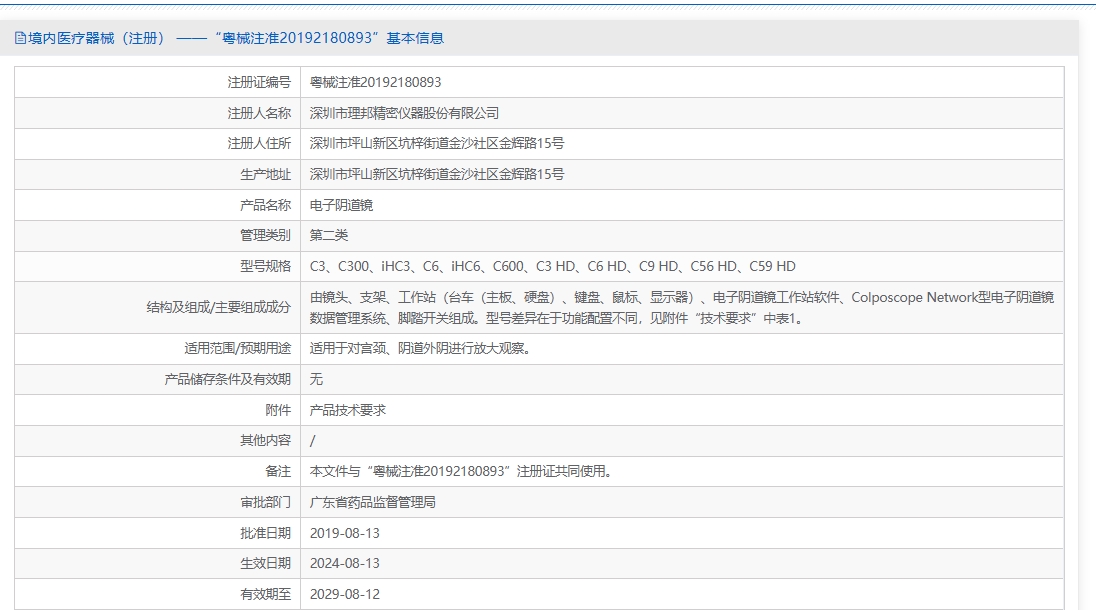Click the label 有效期至

pos(265,594)
